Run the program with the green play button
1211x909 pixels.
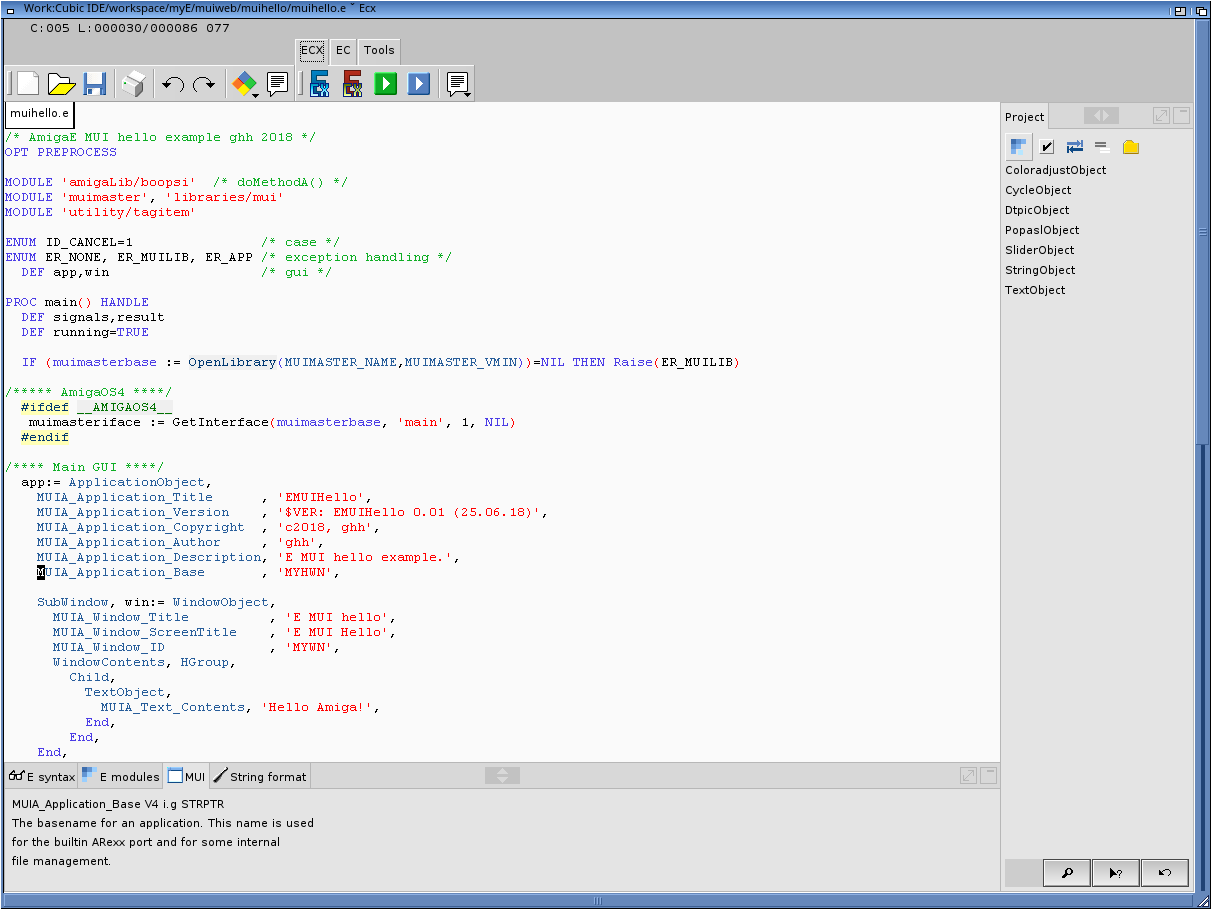386,84
